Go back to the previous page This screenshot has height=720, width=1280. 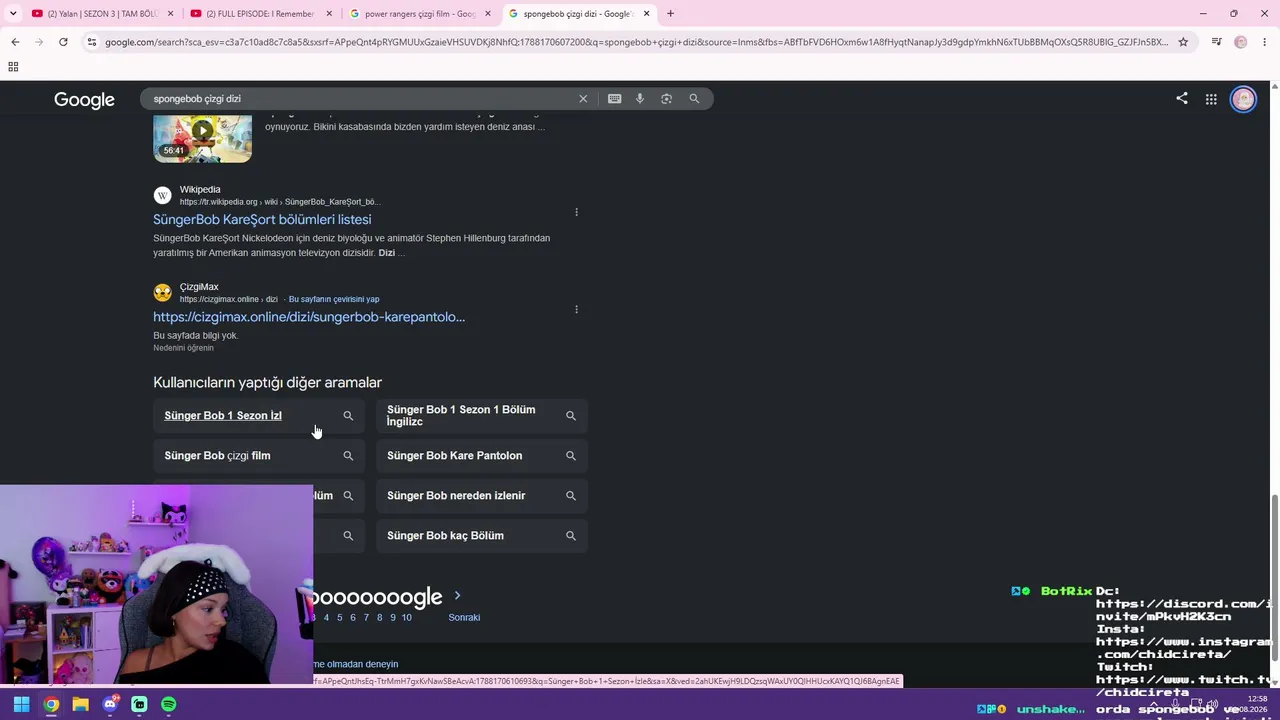click(x=15, y=42)
